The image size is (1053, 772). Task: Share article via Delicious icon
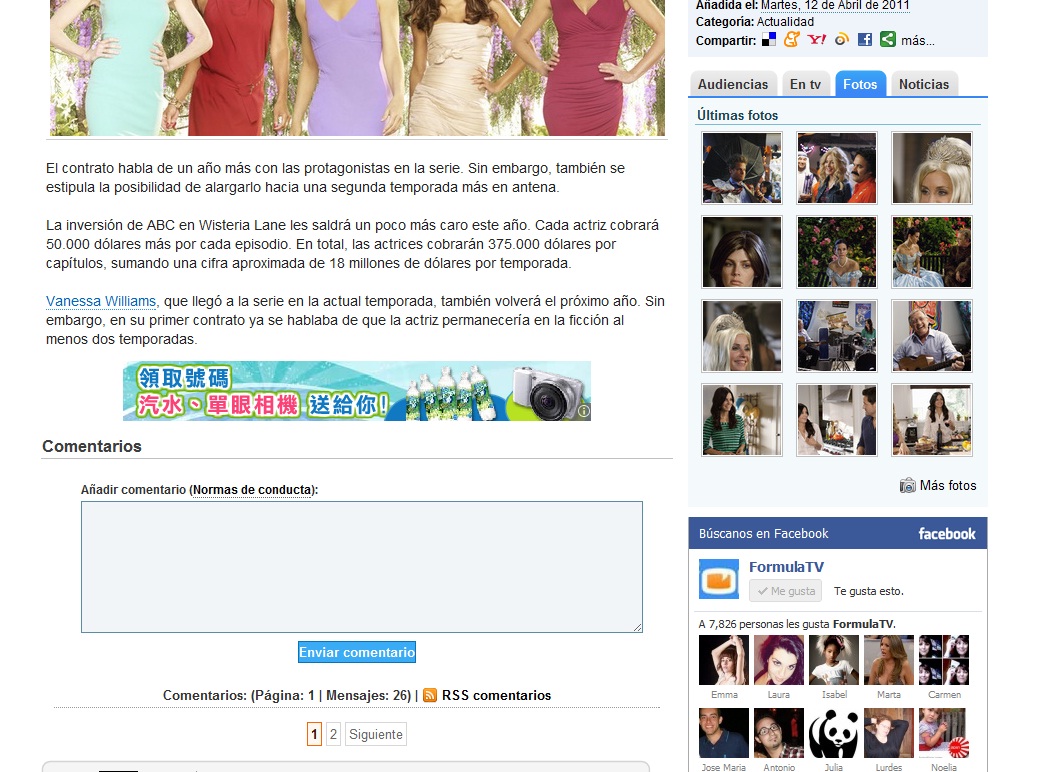coord(769,40)
